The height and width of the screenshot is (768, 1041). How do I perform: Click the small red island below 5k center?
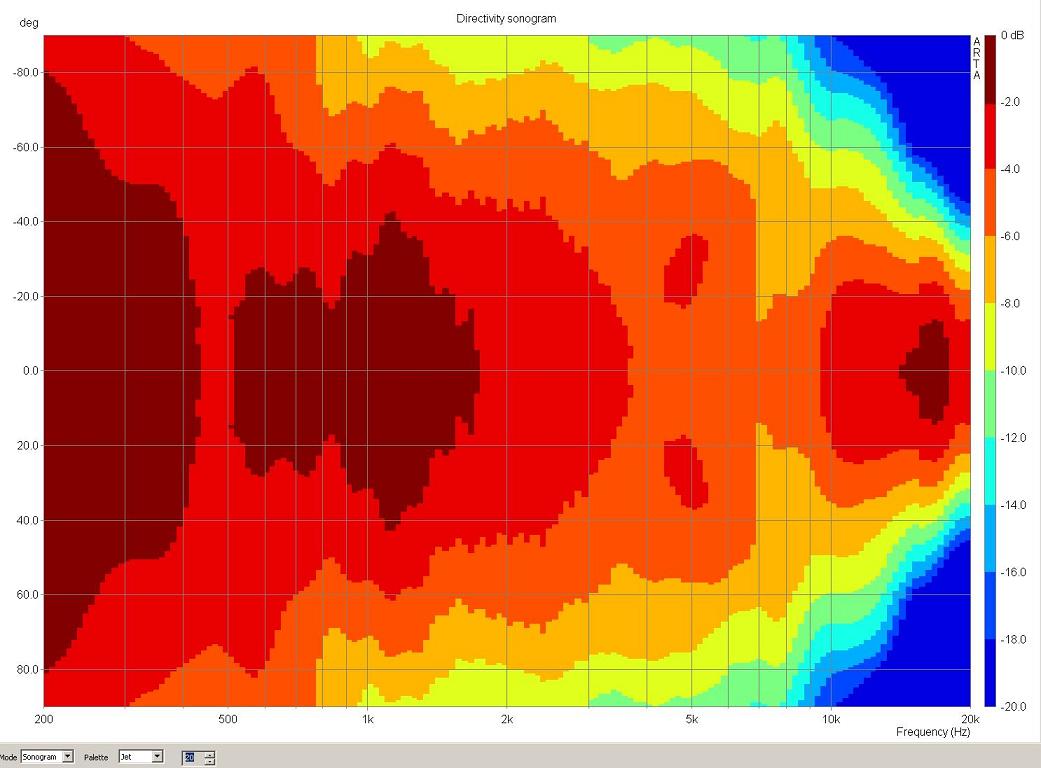686,472
